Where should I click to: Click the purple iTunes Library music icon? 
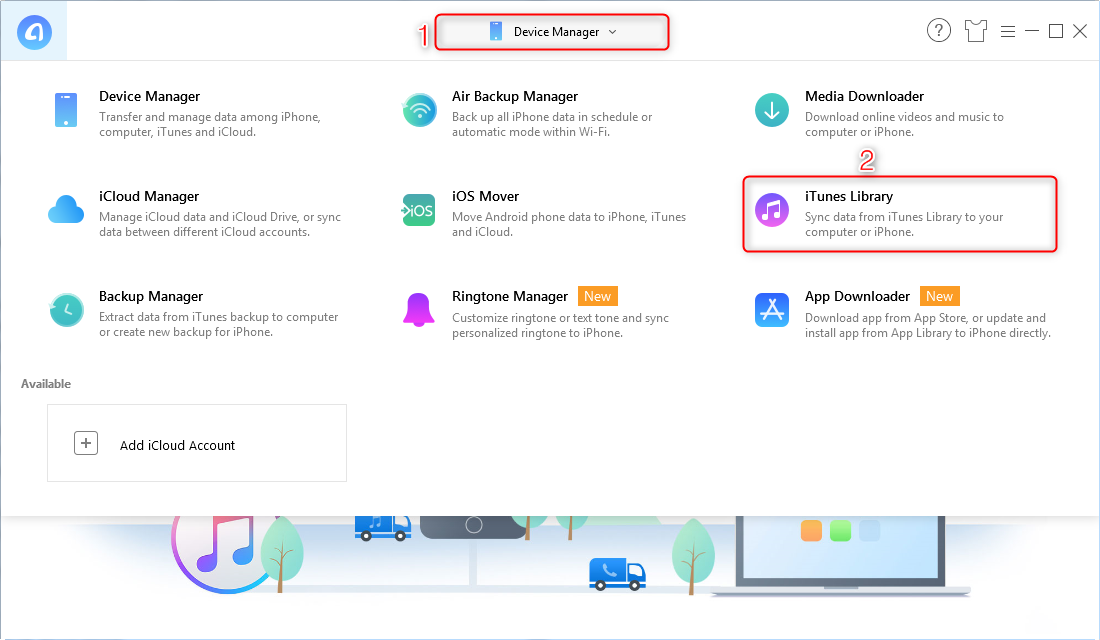[772, 211]
